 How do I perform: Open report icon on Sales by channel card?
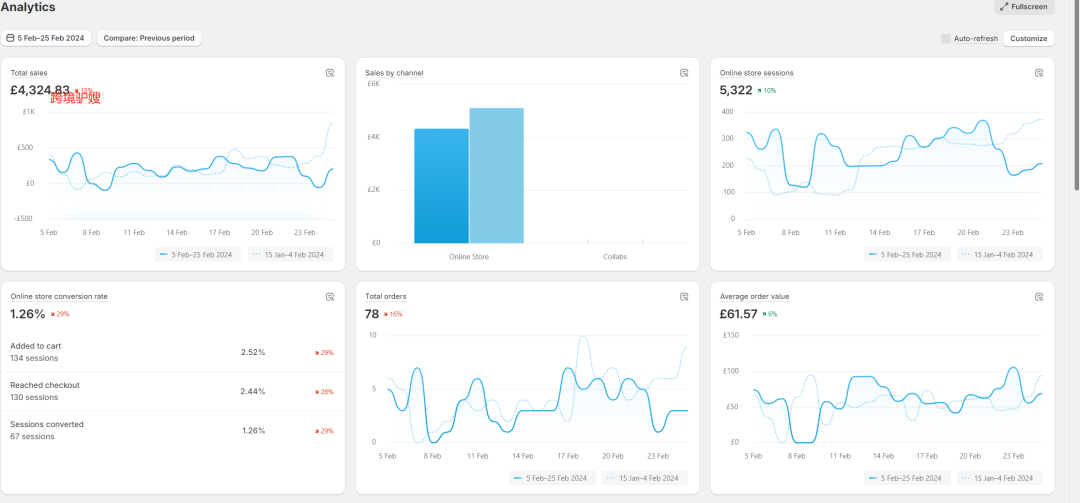coord(684,73)
